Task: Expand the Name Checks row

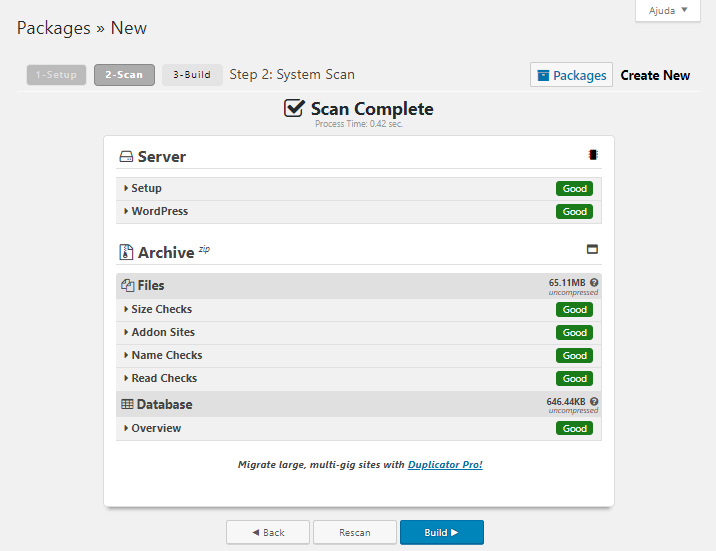Action: click(166, 355)
